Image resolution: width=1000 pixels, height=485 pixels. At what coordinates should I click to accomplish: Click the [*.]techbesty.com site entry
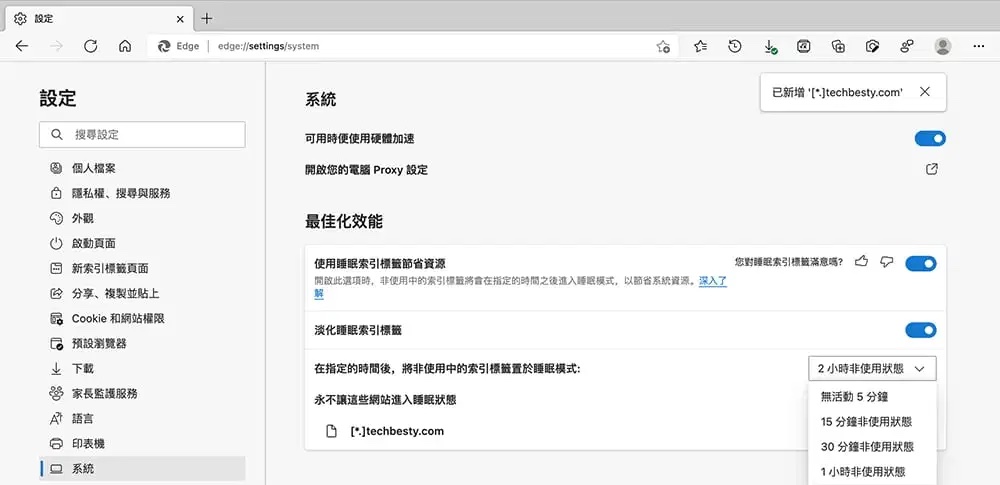point(397,431)
